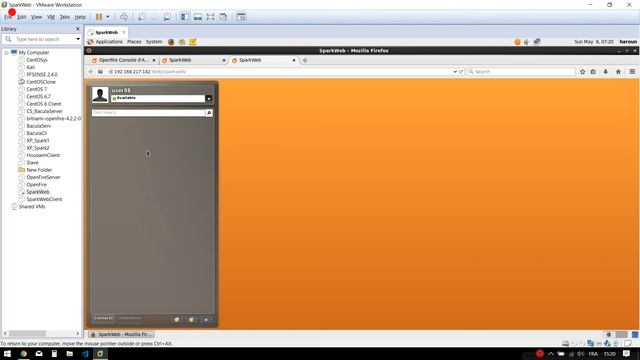Viewport: 640px width, 360px height.
Task: Open the guest System menu
Action: pyautogui.click(x=154, y=42)
